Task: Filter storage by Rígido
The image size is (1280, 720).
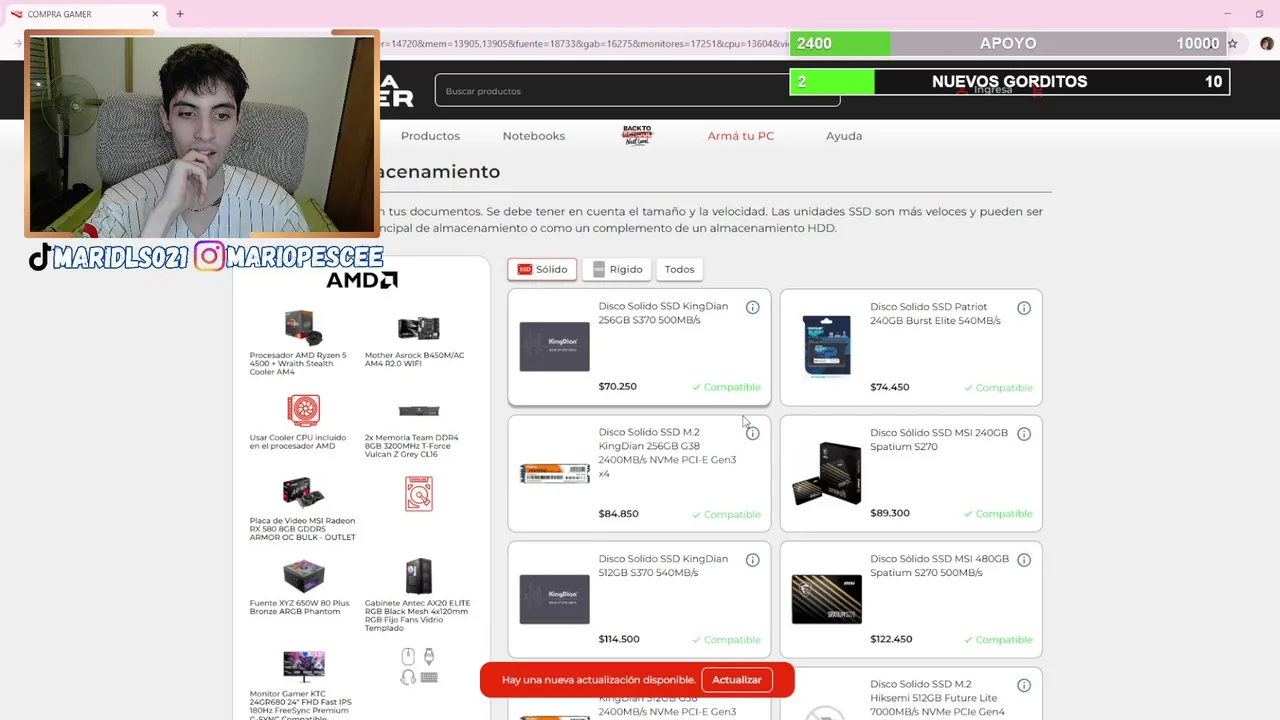Action: click(x=617, y=269)
